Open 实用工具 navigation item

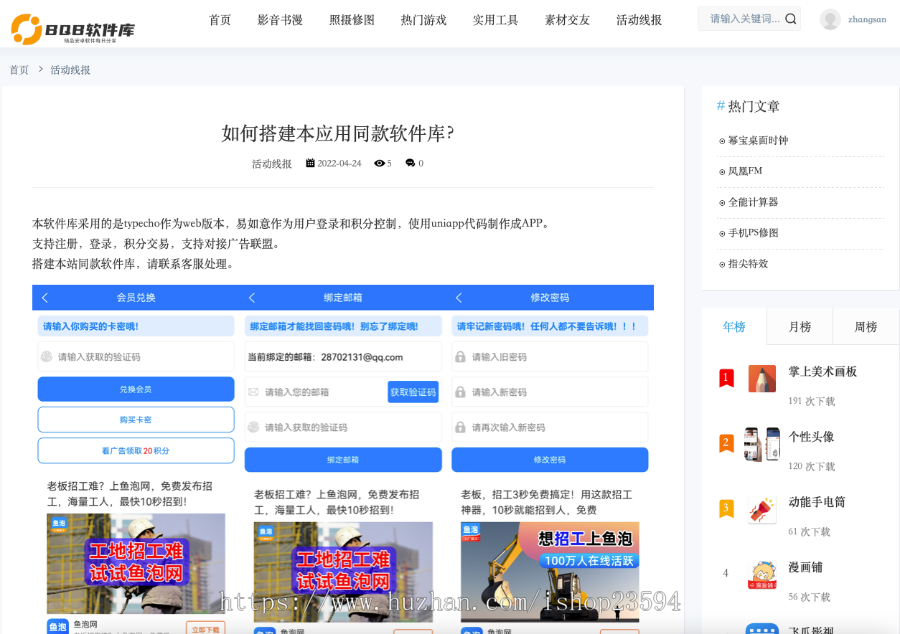coord(495,20)
